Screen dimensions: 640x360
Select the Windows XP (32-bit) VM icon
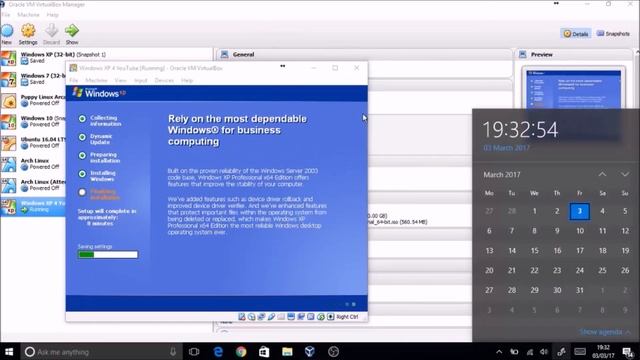point(9,58)
